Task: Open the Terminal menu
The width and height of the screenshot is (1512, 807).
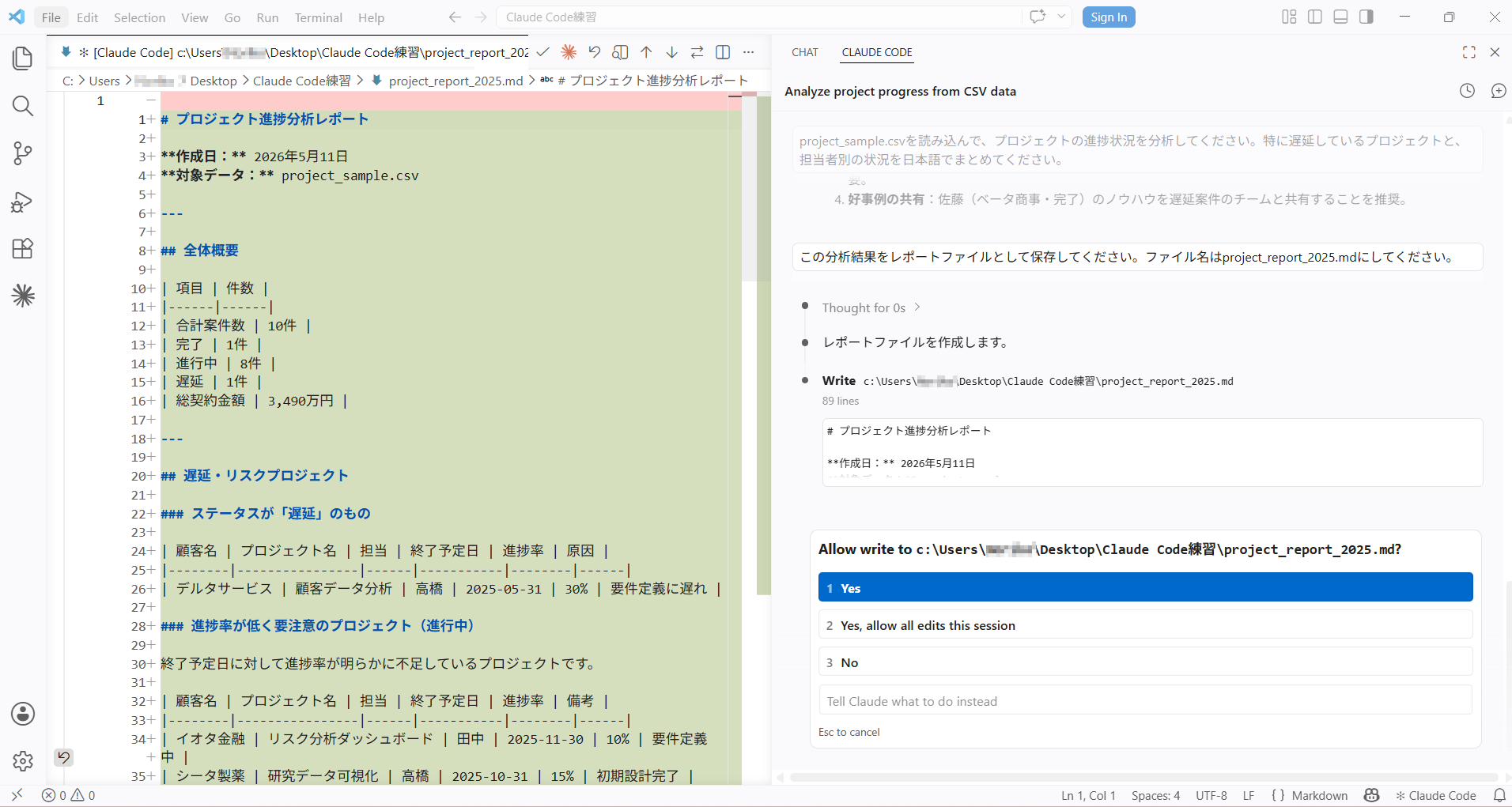Action: [318, 17]
